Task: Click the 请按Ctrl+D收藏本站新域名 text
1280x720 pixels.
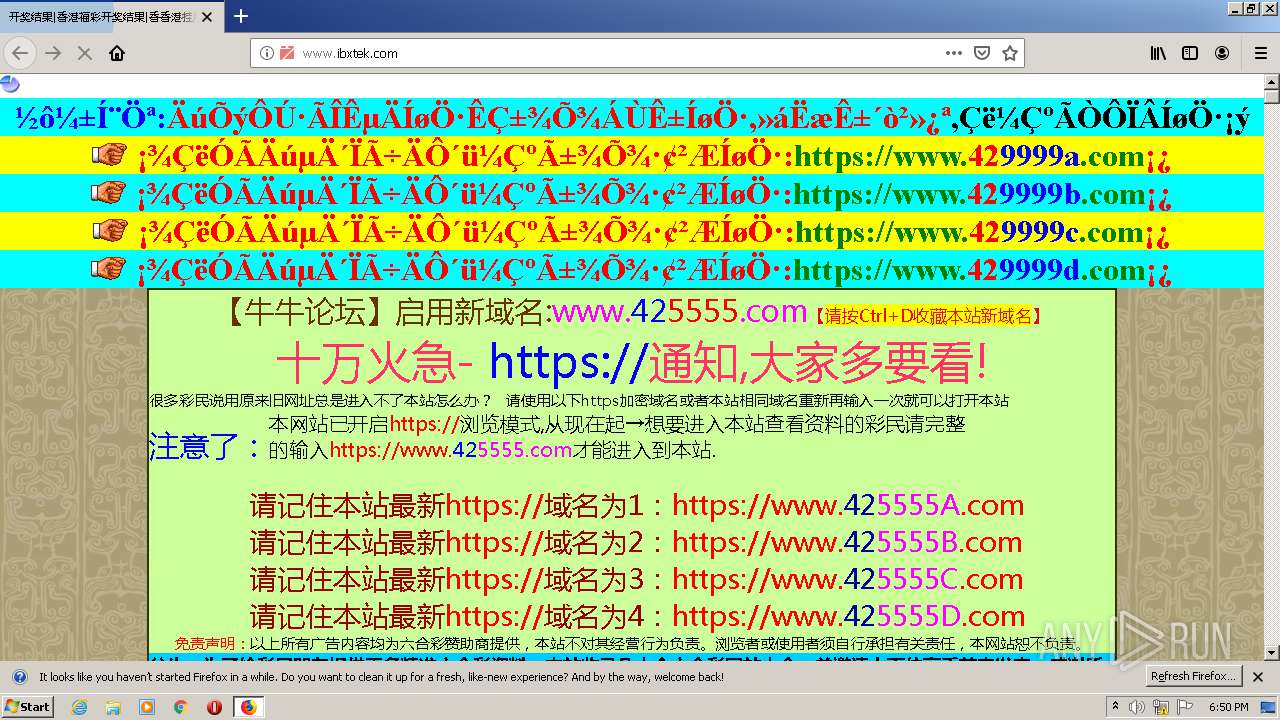Action: [x=929, y=316]
